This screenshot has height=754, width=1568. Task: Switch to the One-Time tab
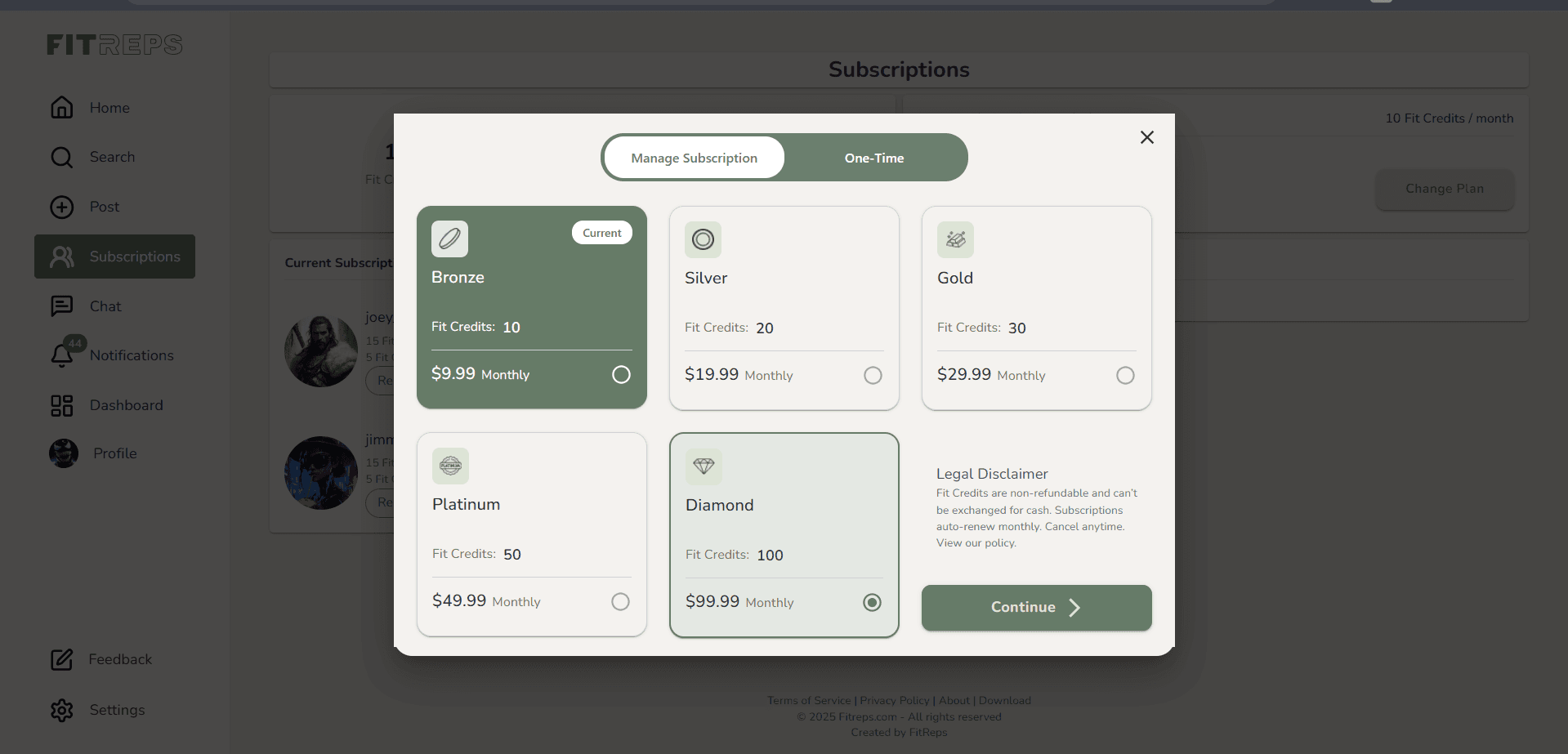click(x=873, y=158)
